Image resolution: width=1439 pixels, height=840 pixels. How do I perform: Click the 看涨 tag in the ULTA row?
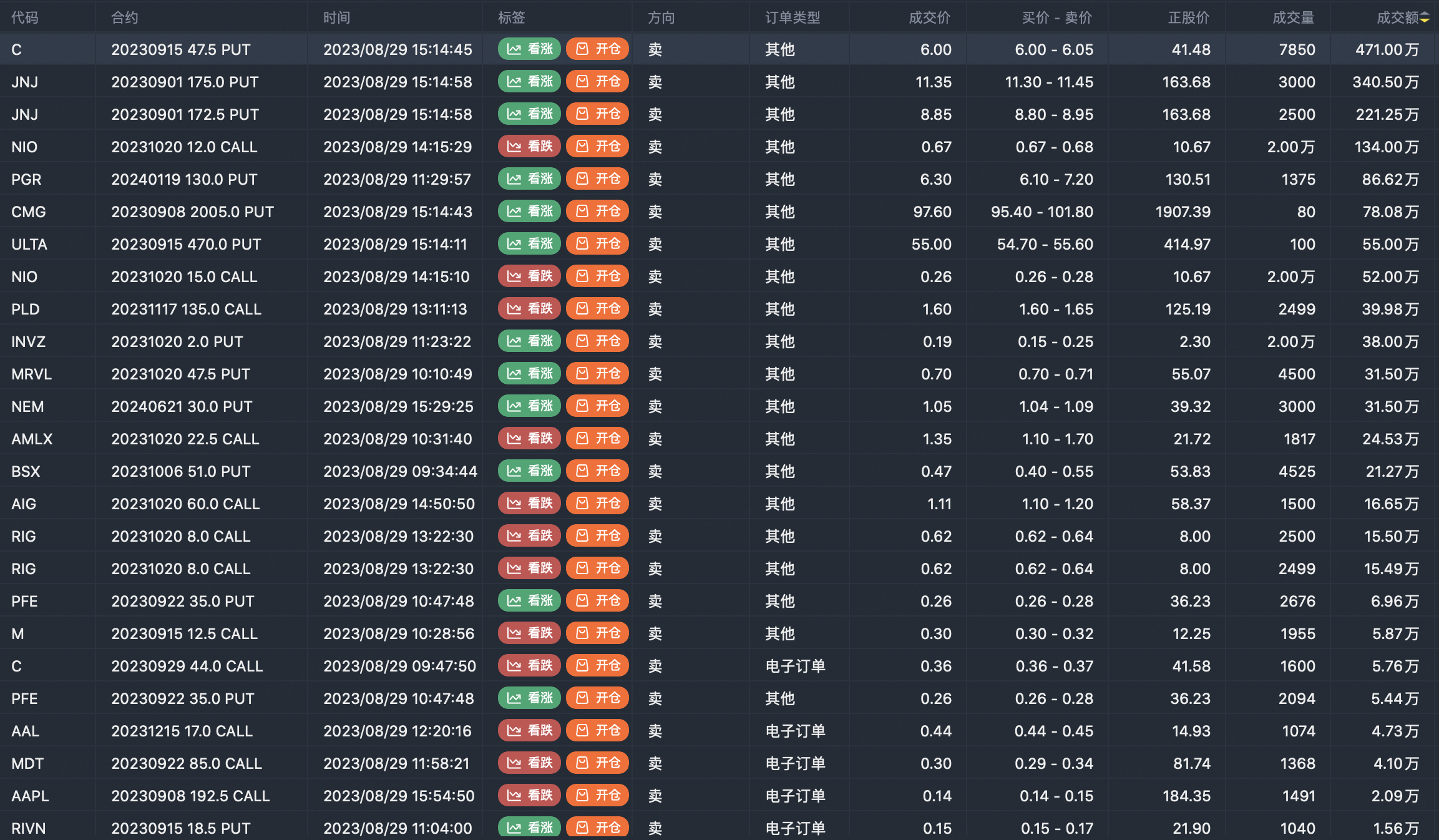[x=529, y=244]
